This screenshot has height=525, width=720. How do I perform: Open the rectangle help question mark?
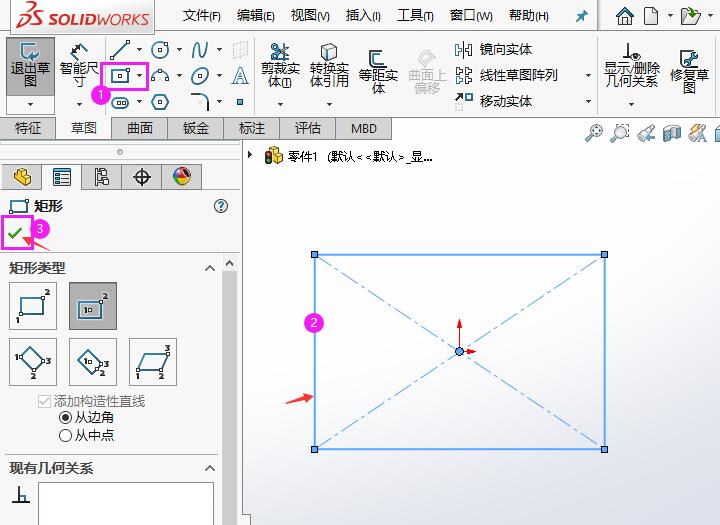pos(221,206)
